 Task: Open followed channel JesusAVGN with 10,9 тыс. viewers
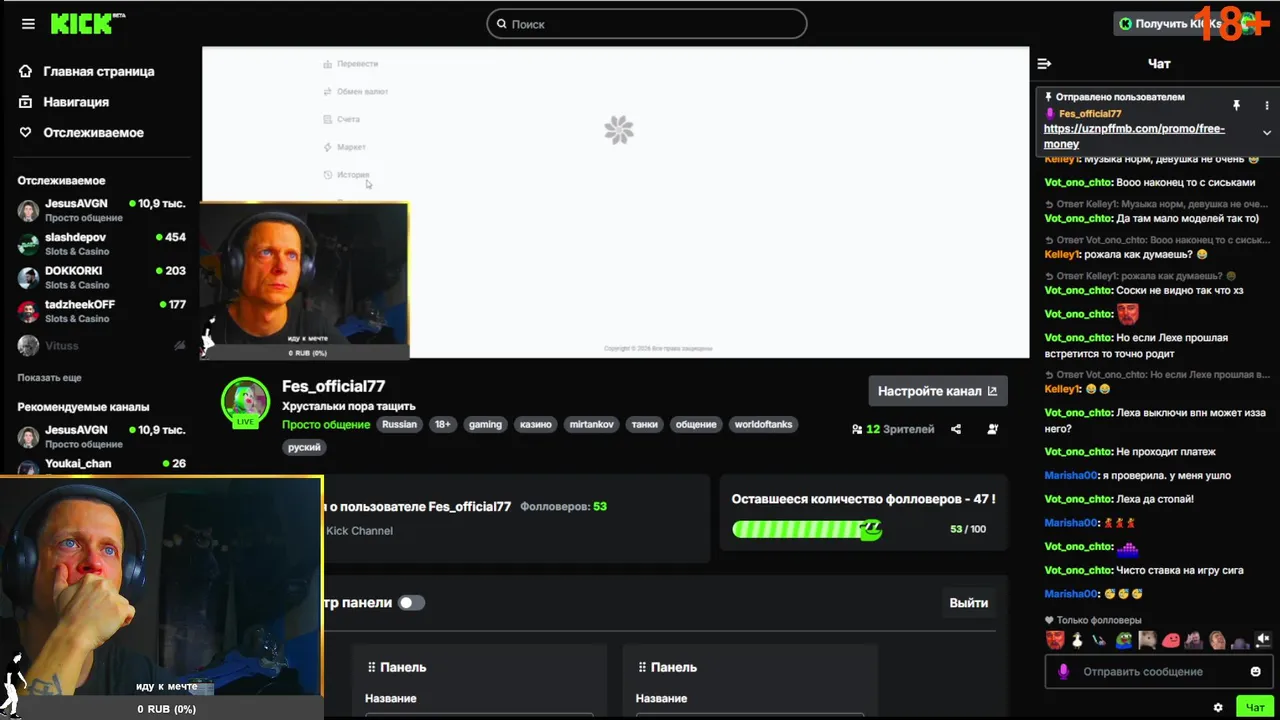(101, 210)
